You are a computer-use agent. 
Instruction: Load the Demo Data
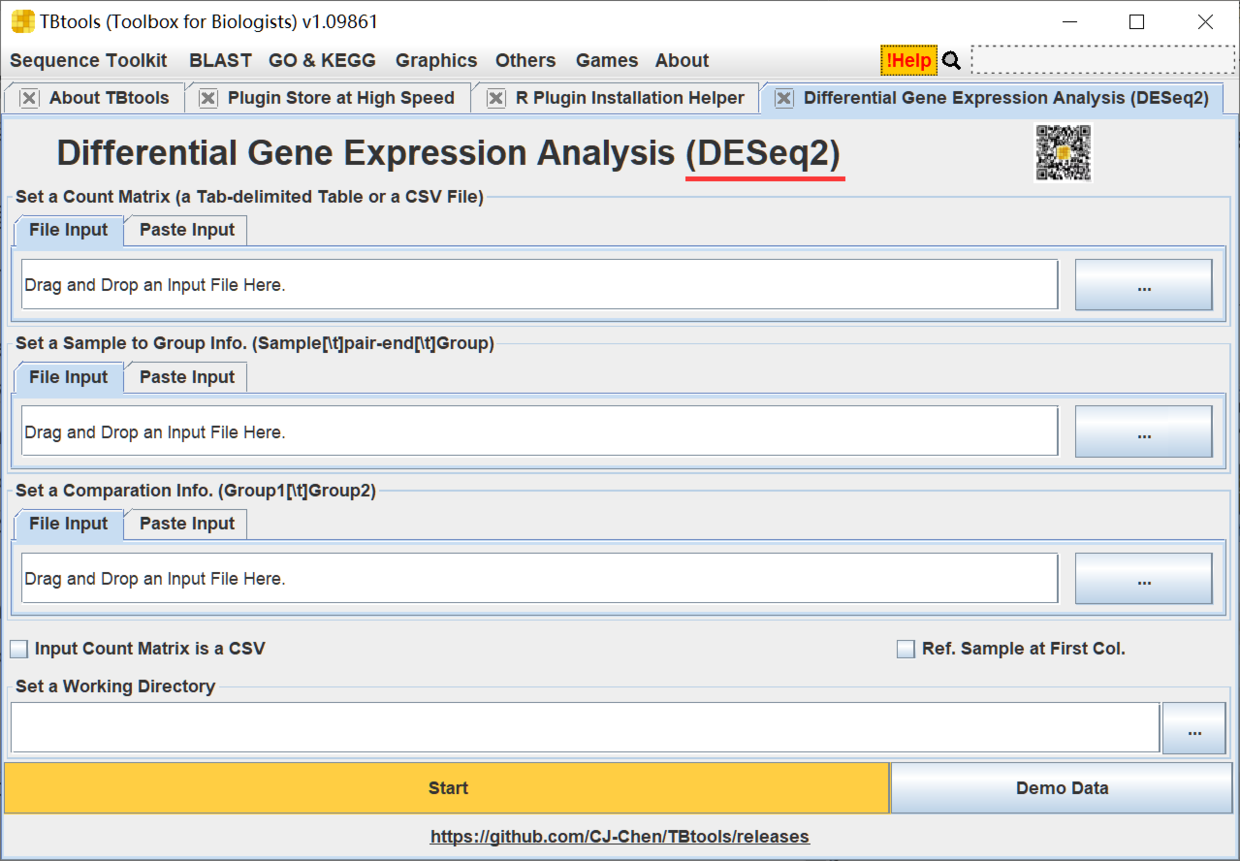tap(1062, 788)
